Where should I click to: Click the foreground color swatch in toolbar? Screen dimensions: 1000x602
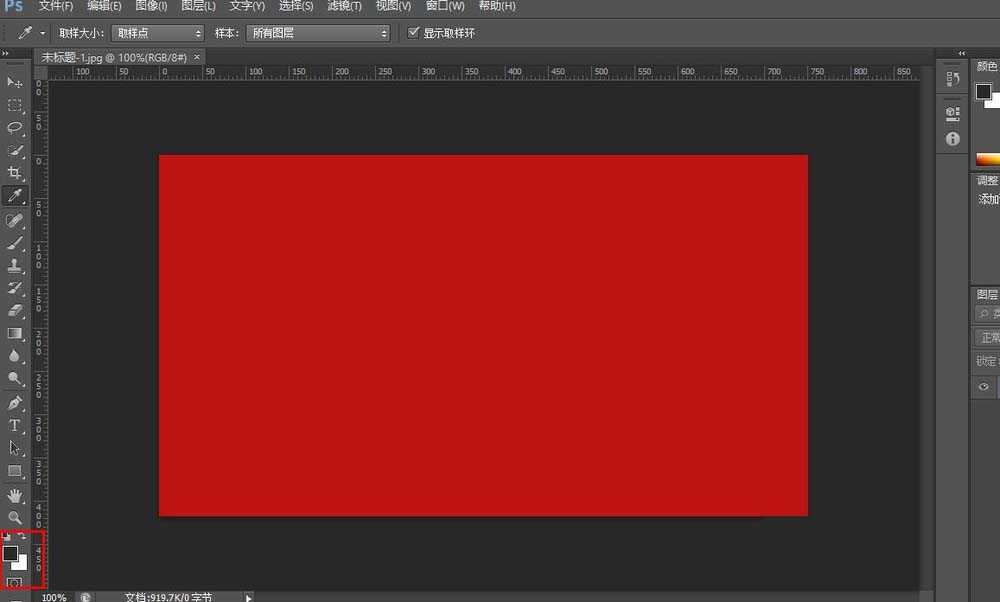pyautogui.click(x=10, y=553)
